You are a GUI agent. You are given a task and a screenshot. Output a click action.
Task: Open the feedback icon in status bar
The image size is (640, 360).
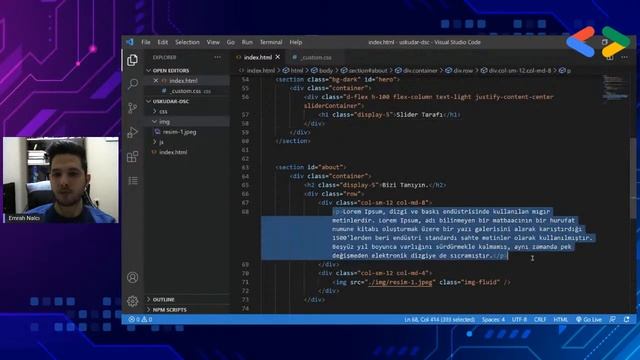613,320
